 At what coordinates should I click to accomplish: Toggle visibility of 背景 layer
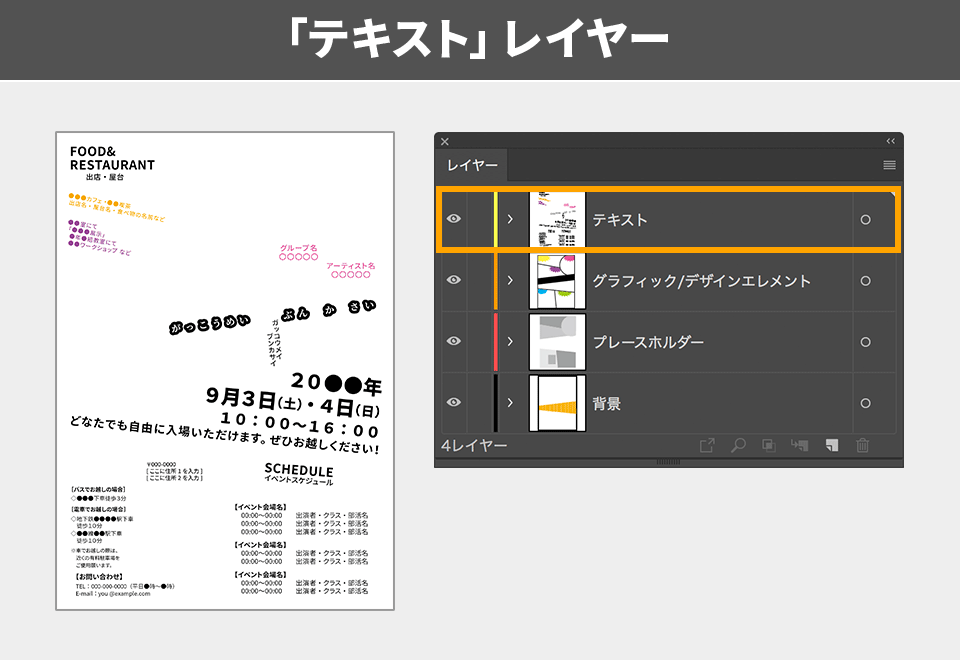coord(454,403)
